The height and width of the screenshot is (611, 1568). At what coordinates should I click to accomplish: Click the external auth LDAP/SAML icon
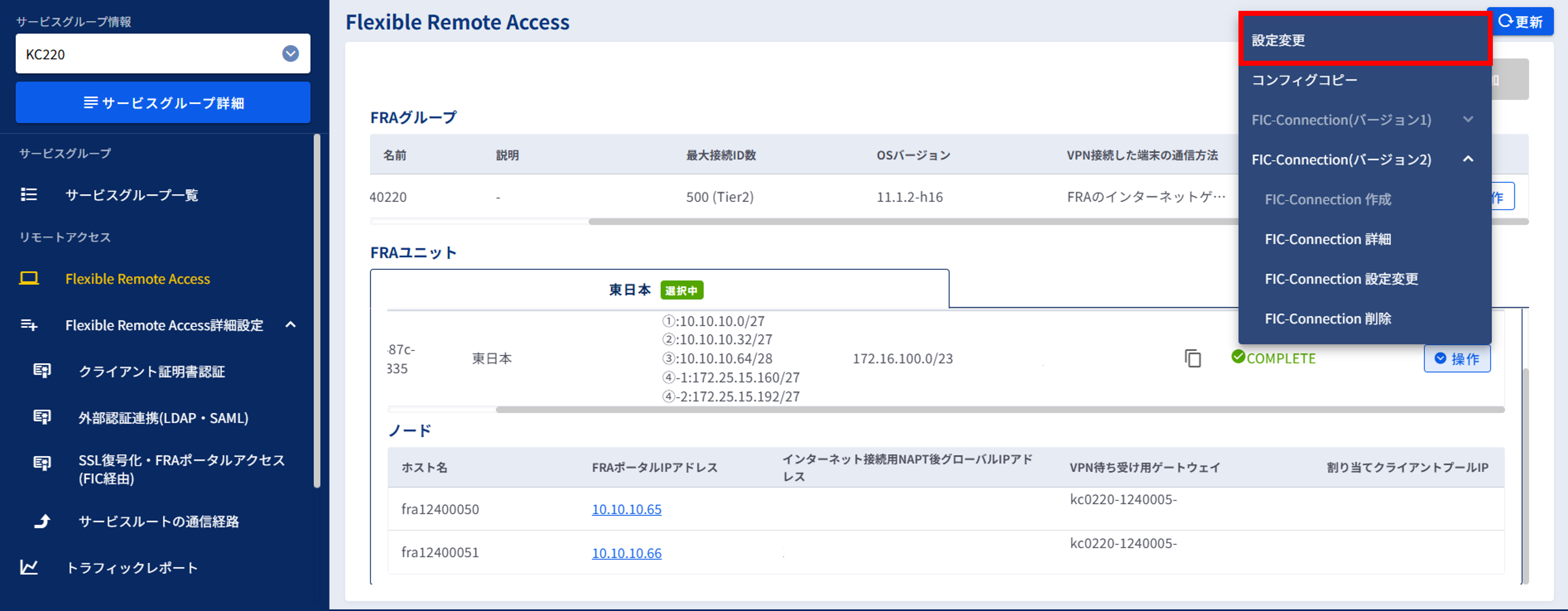point(42,417)
